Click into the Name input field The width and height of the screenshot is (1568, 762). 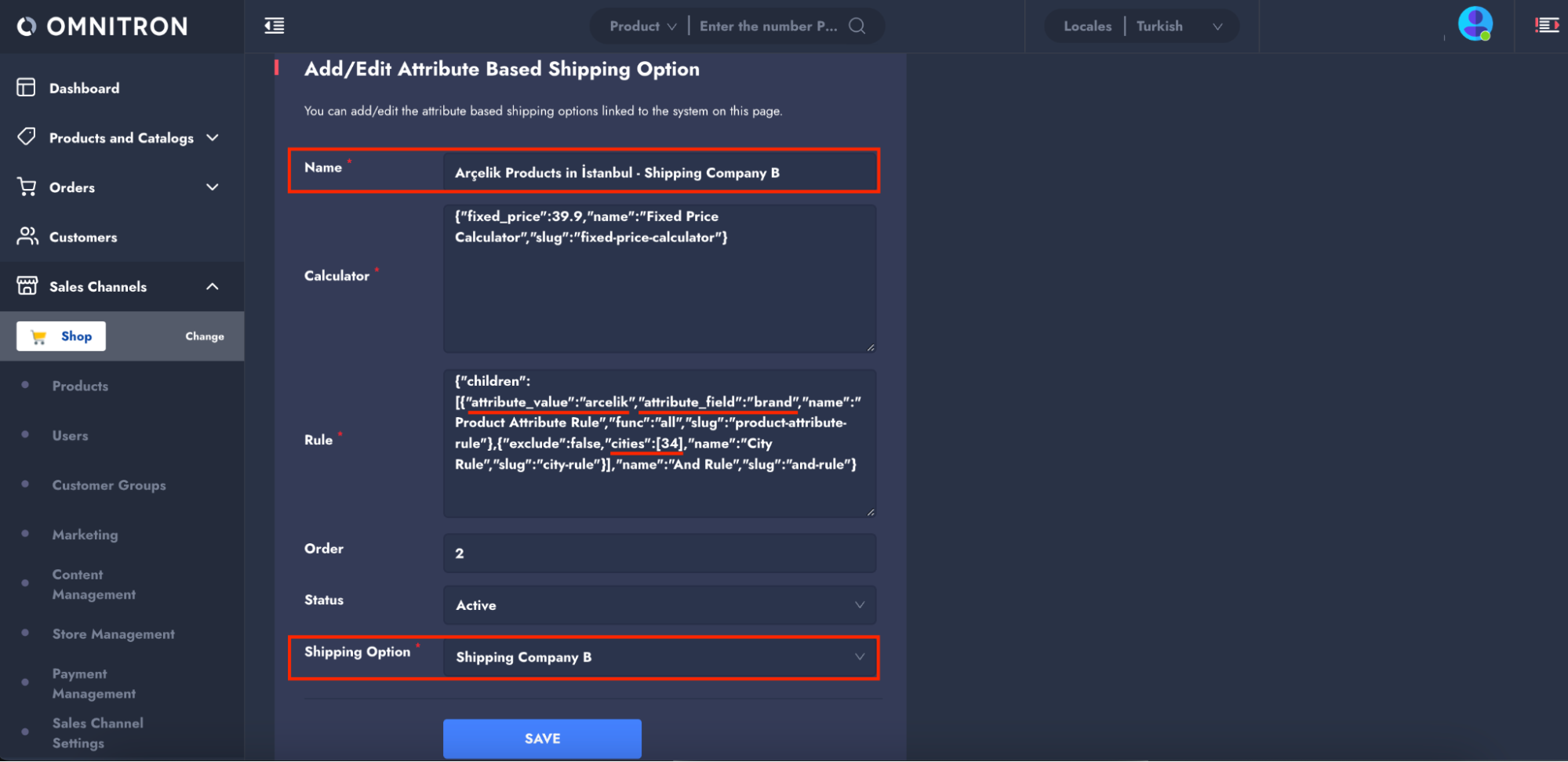659,172
